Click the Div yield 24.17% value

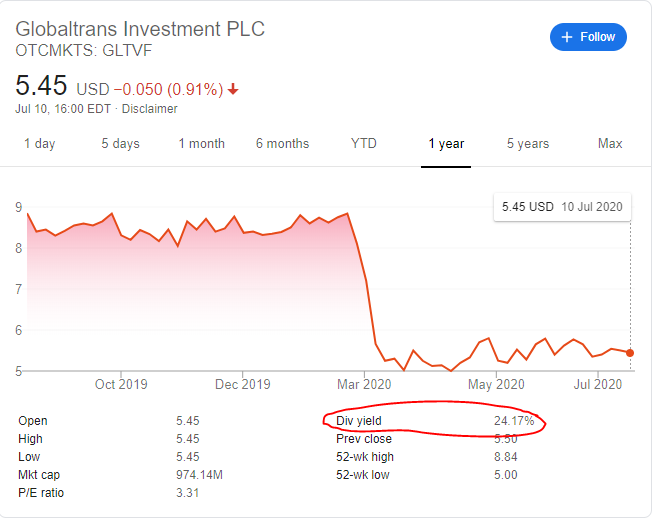coord(514,421)
